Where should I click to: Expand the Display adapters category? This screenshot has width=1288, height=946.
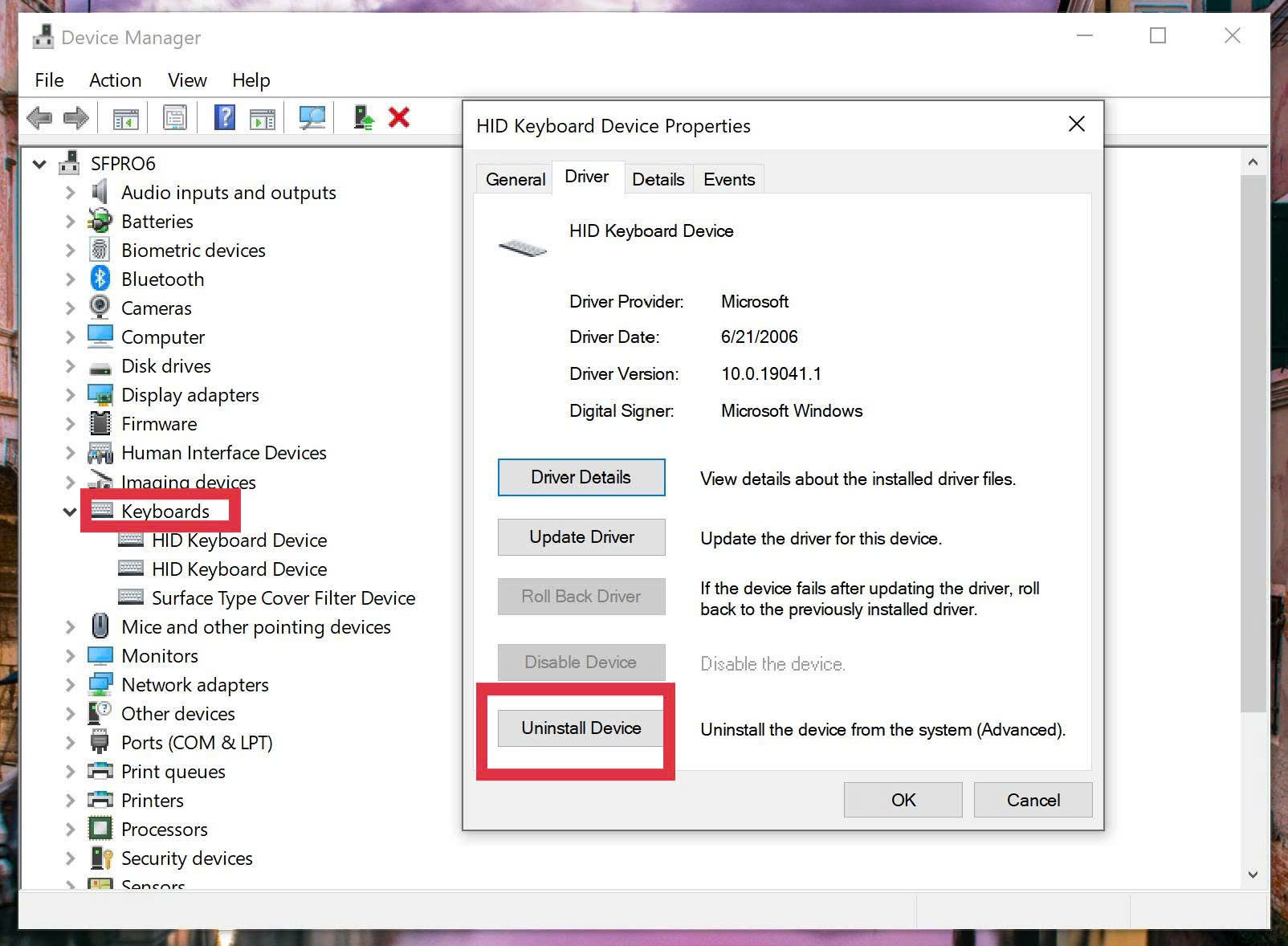pyautogui.click(x=70, y=395)
